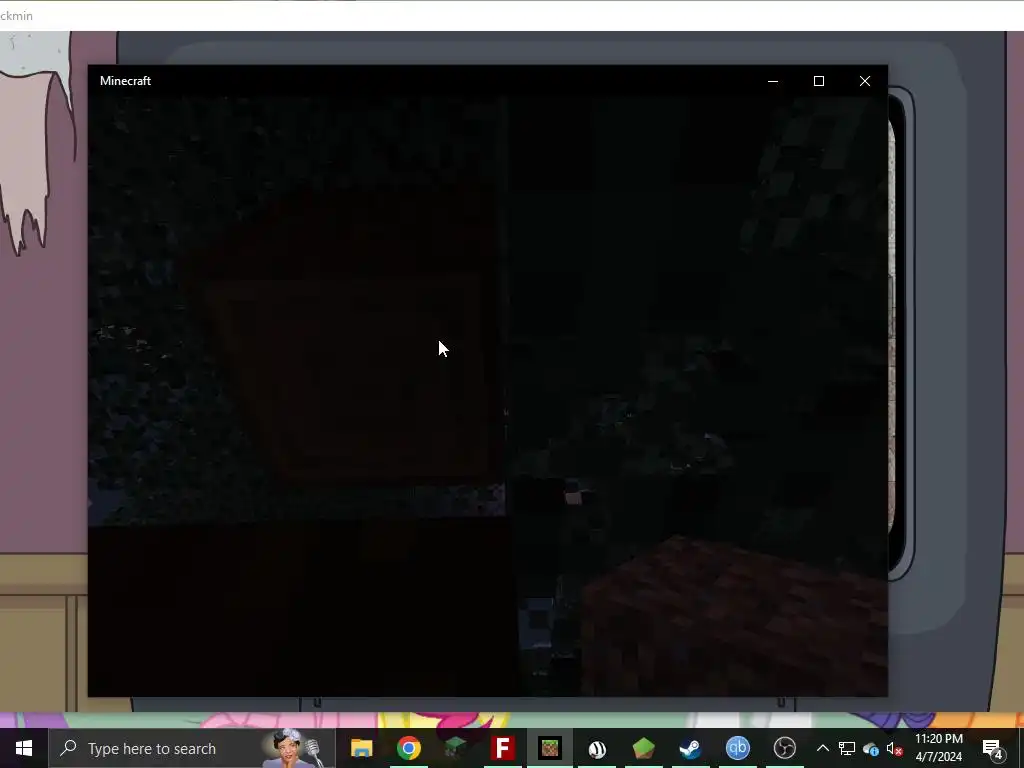Open network status in the system tray
1024x768 pixels.
pyautogui.click(x=847, y=748)
